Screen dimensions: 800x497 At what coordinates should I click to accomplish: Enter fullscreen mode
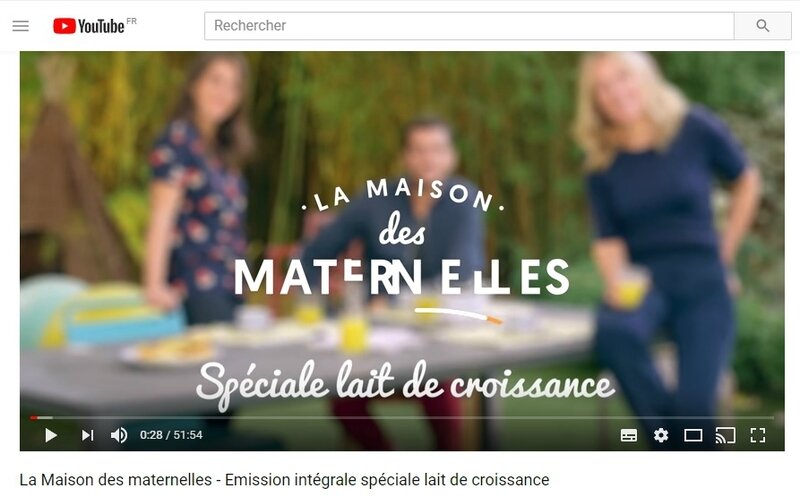click(x=758, y=435)
